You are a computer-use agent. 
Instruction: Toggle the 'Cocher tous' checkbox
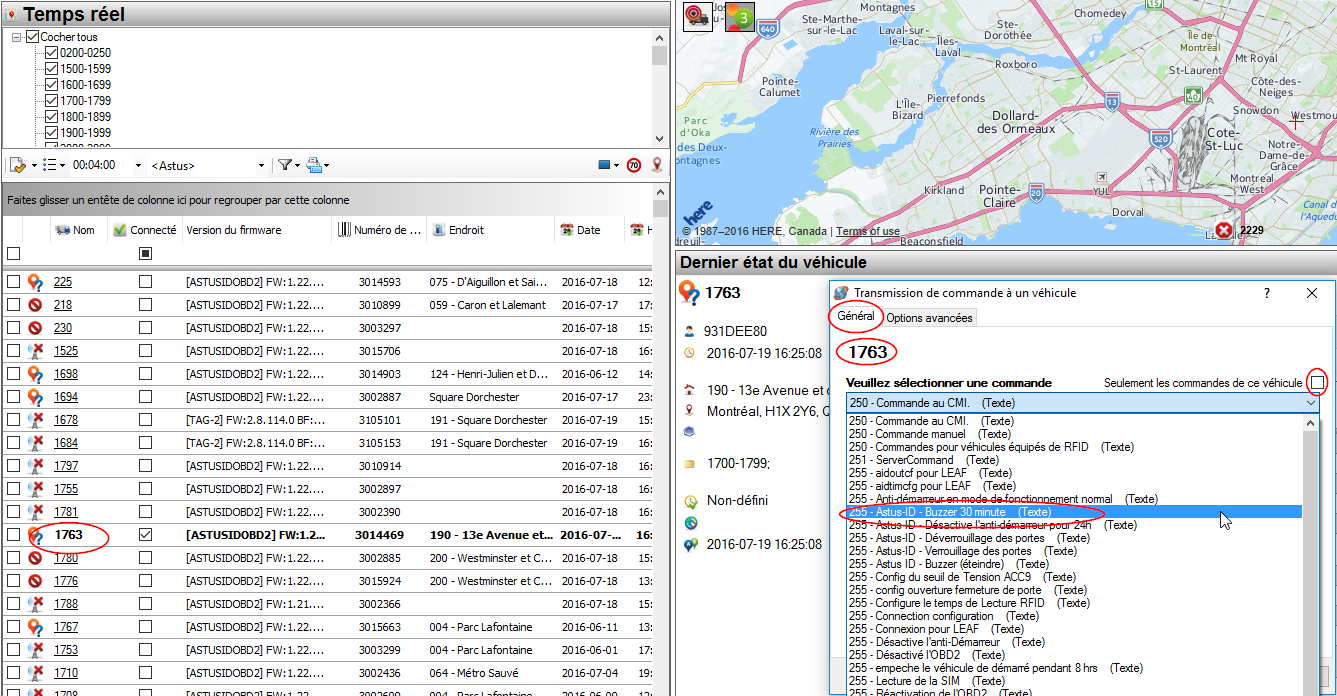coord(32,37)
